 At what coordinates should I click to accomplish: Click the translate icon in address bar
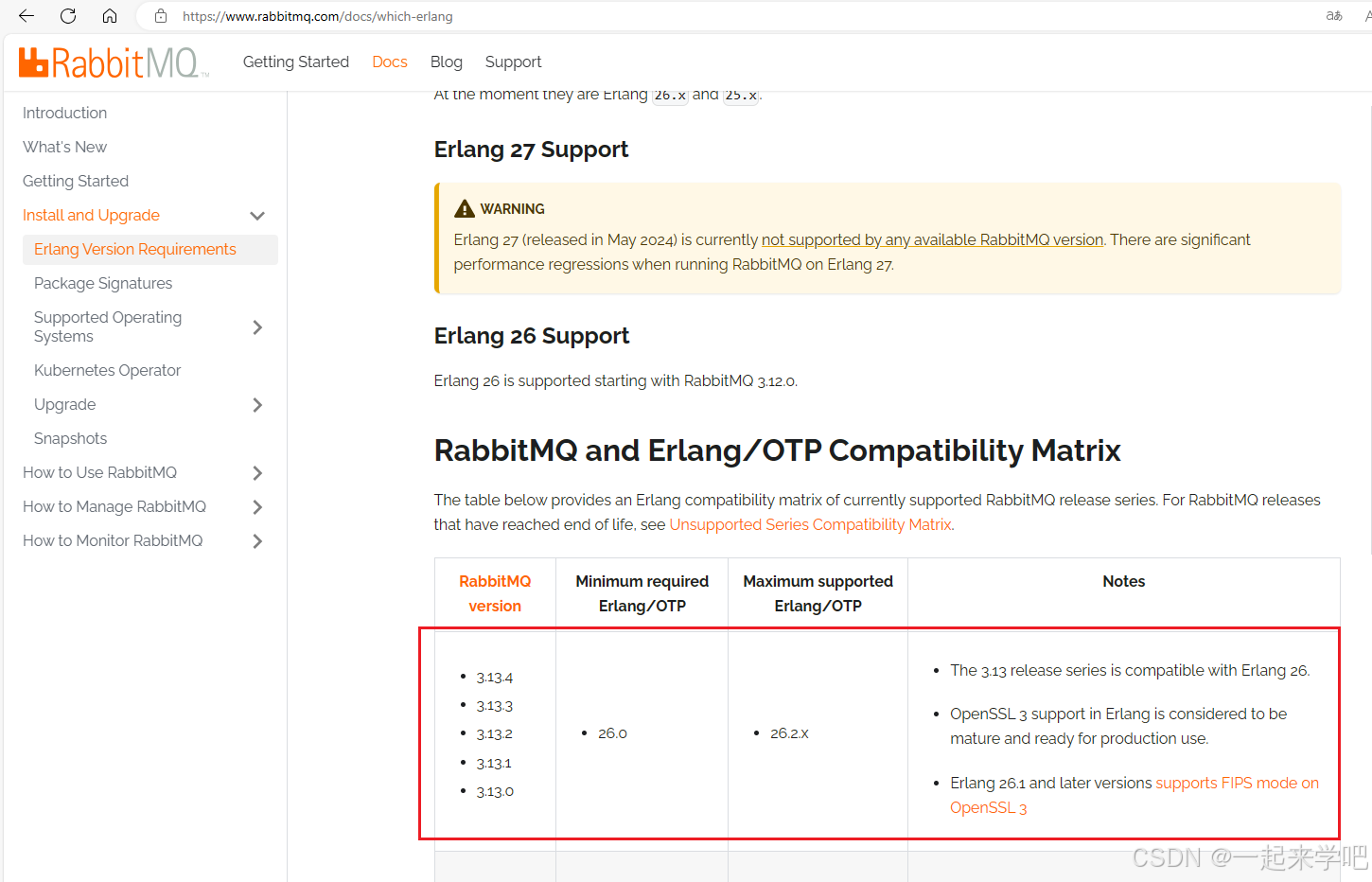1334,16
